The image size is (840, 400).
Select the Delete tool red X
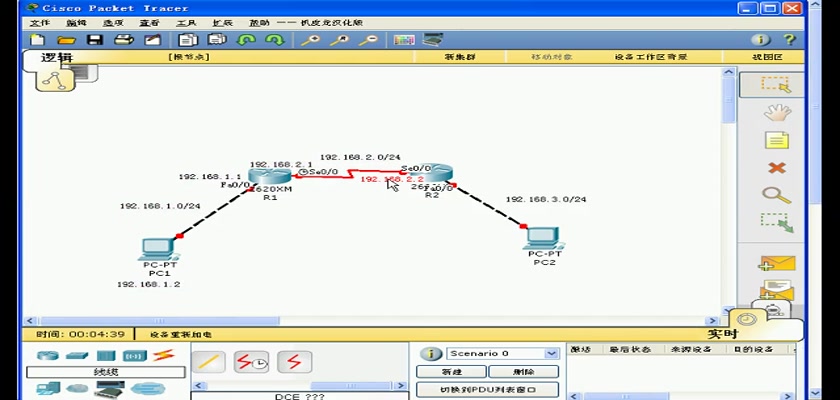coord(776,168)
